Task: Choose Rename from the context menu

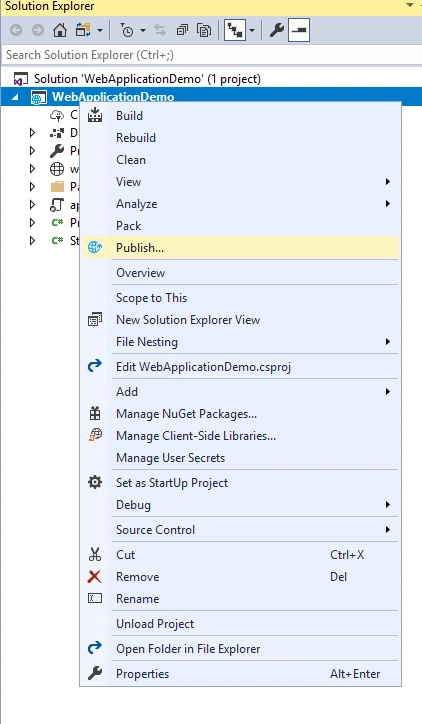Action: [240, 599]
